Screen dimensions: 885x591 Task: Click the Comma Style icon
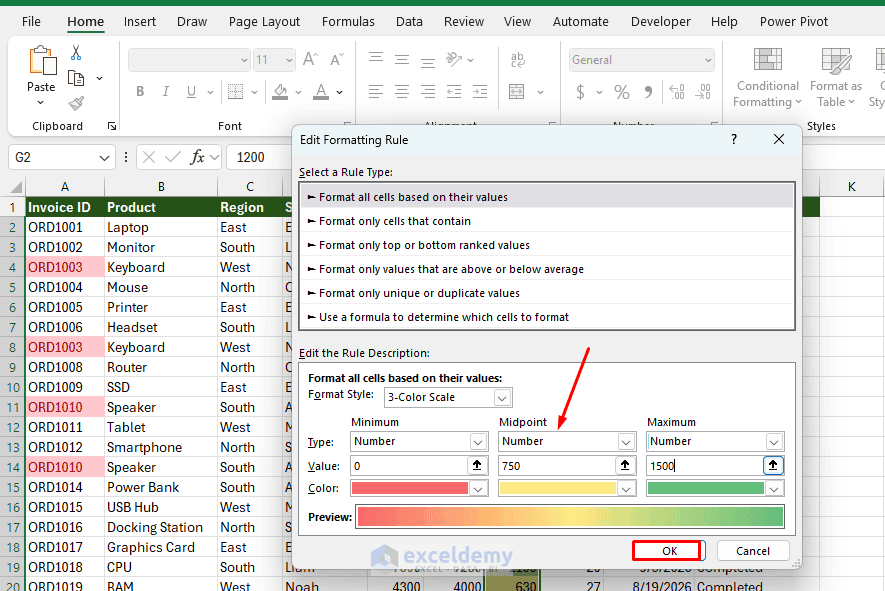pyautogui.click(x=648, y=91)
